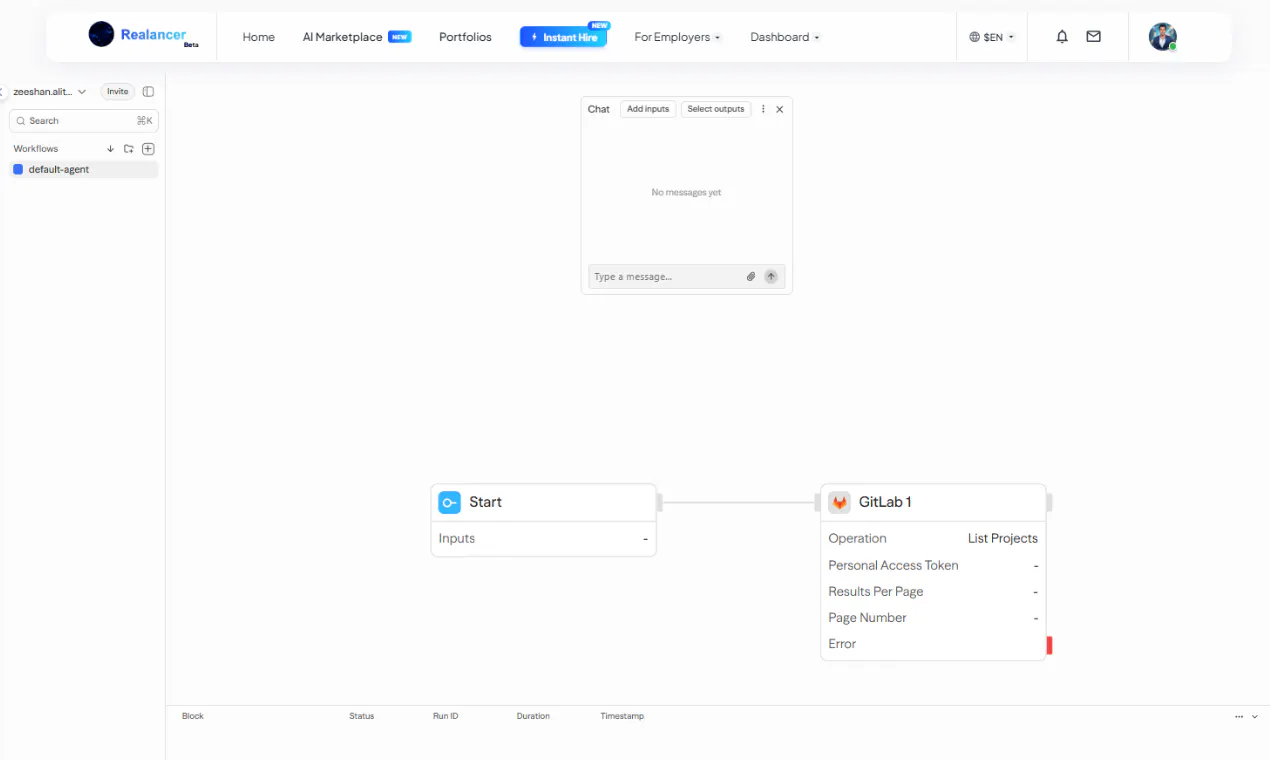The image size is (1270, 760).
Task: Expand the zeeshan.alit workspace dropdown
Action: (x=50, y=91)
